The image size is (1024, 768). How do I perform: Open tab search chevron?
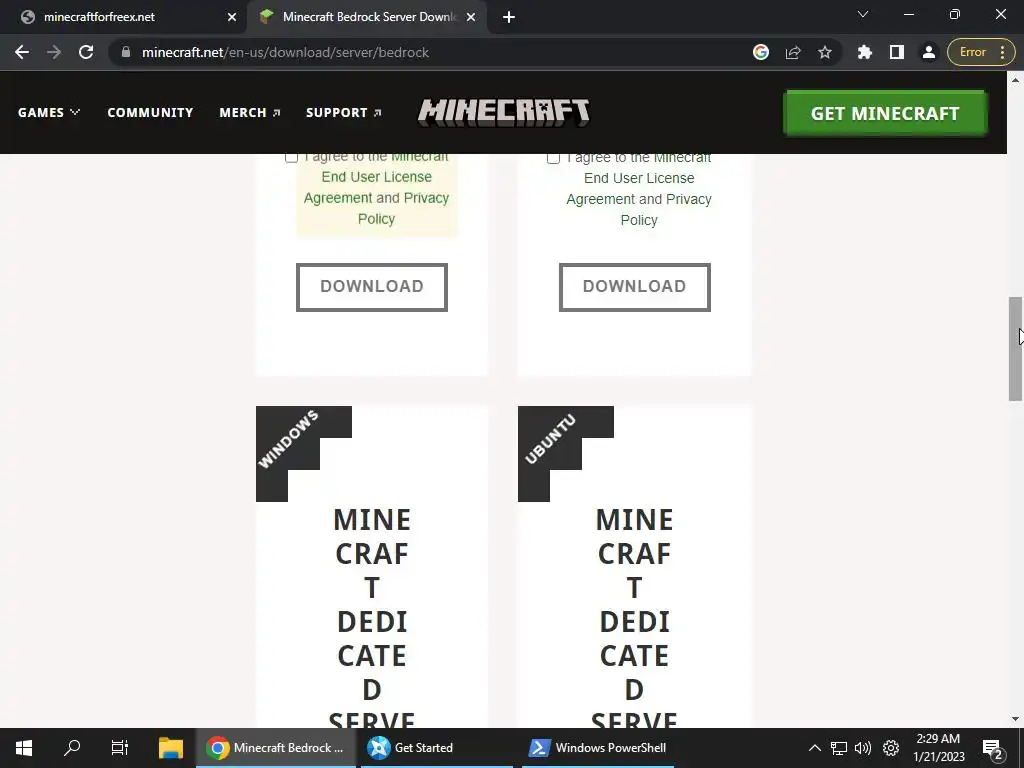click(863, 14)
